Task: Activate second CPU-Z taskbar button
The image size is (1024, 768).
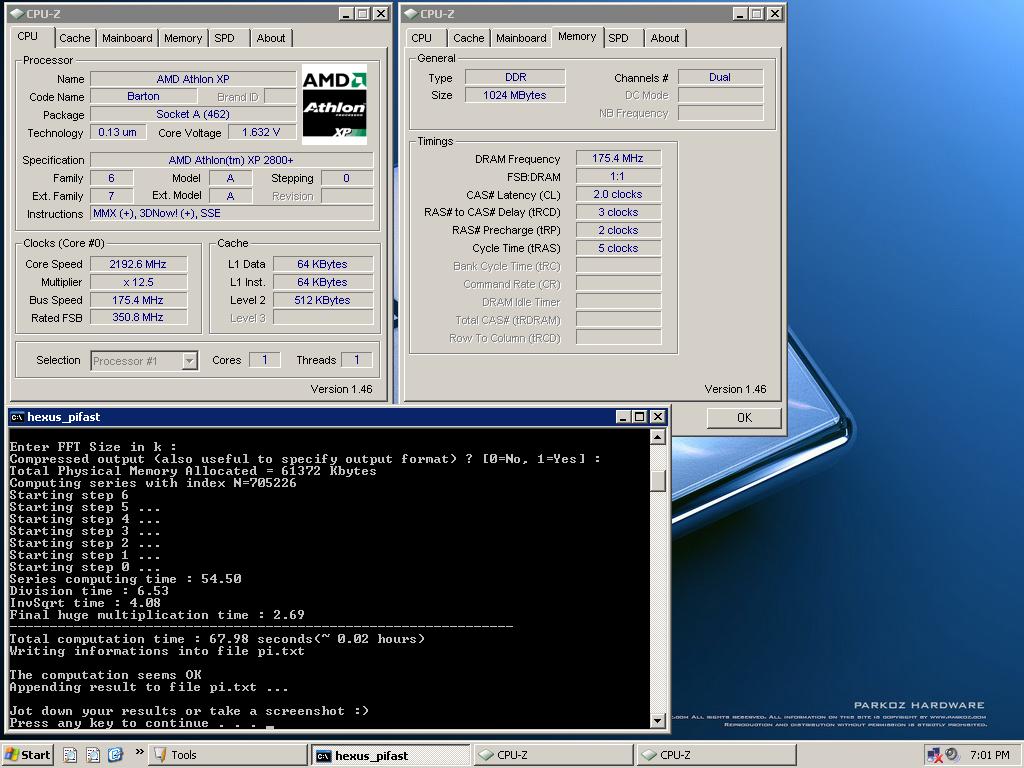Action: (x=716, y=755)
